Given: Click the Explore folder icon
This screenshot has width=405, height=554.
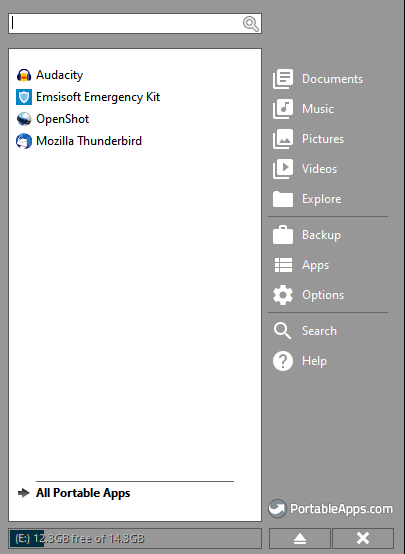Looking at the screenshot, I should pos(283,199).
